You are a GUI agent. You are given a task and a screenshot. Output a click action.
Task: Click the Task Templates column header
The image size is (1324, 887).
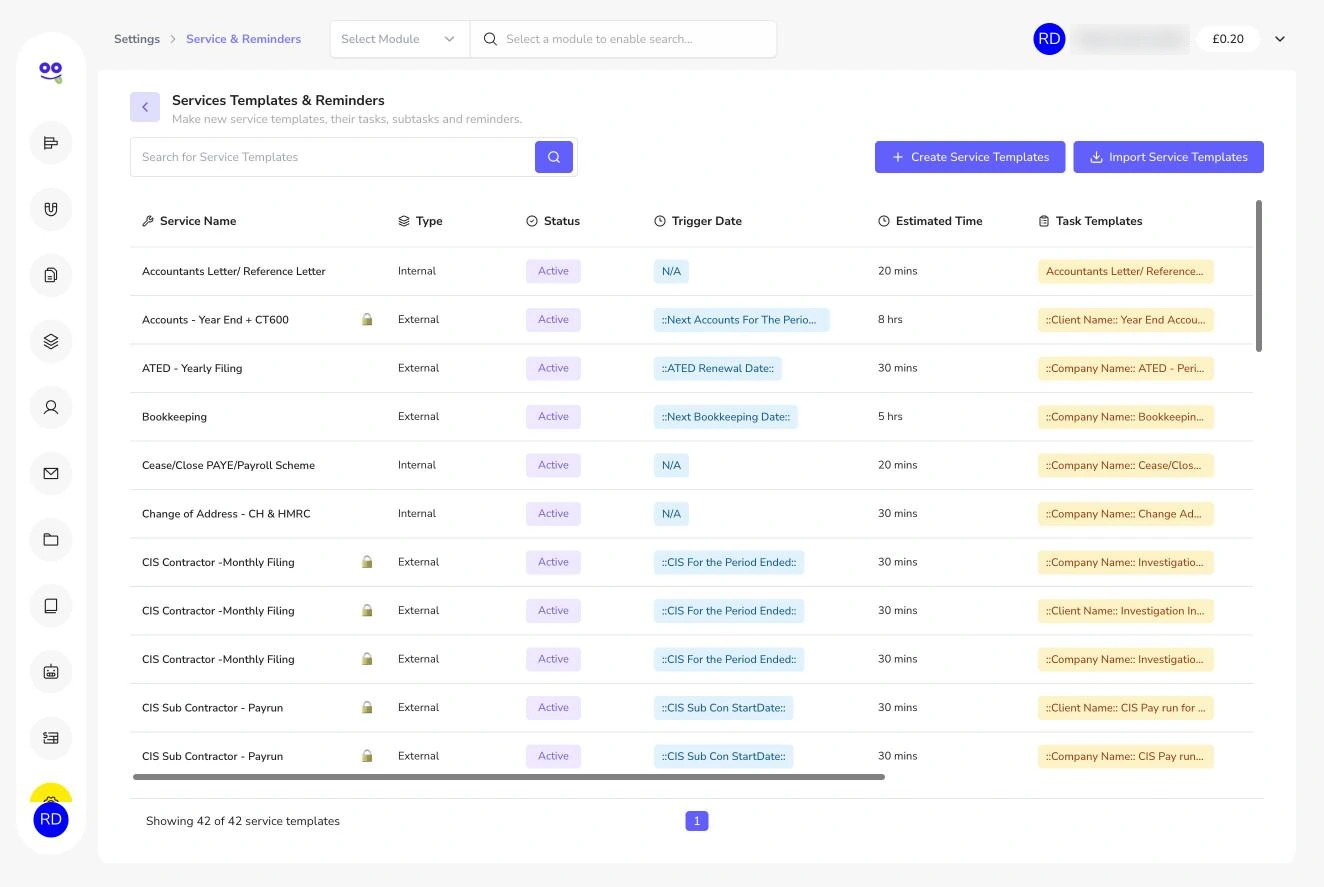pos(1090,221)
